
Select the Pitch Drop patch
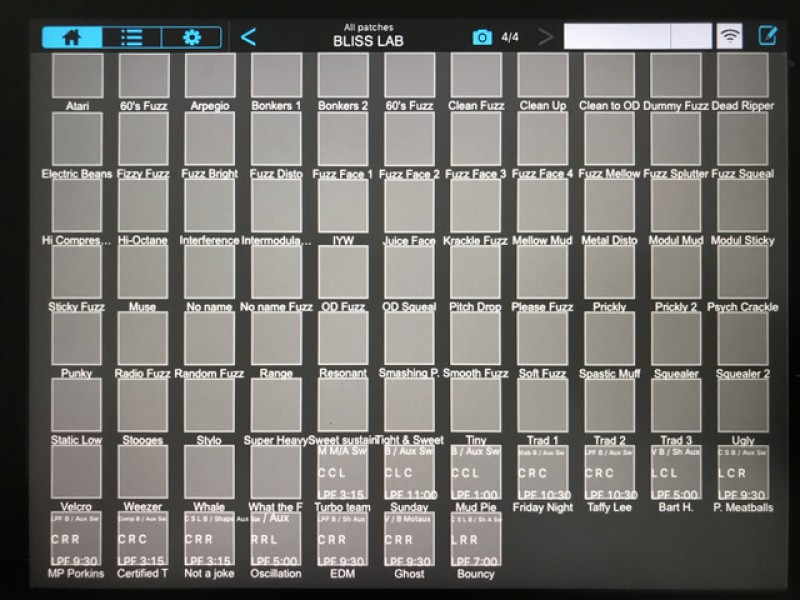pyautogui.click(x=476, y=272)
